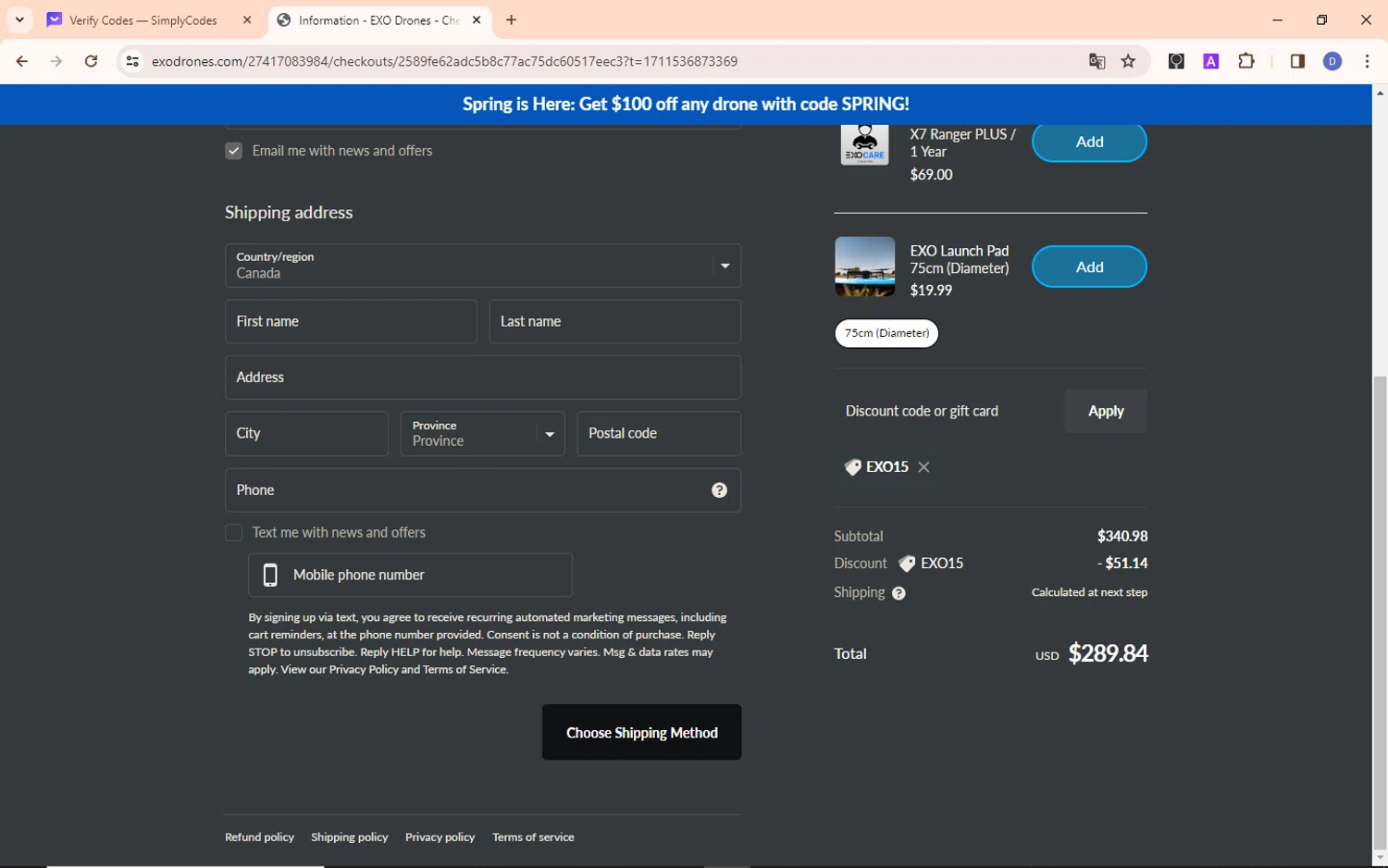Image resolution: width=1388 pixels, height=868 pixels.
Task: Reload the current page
Action: pos(91,61)
